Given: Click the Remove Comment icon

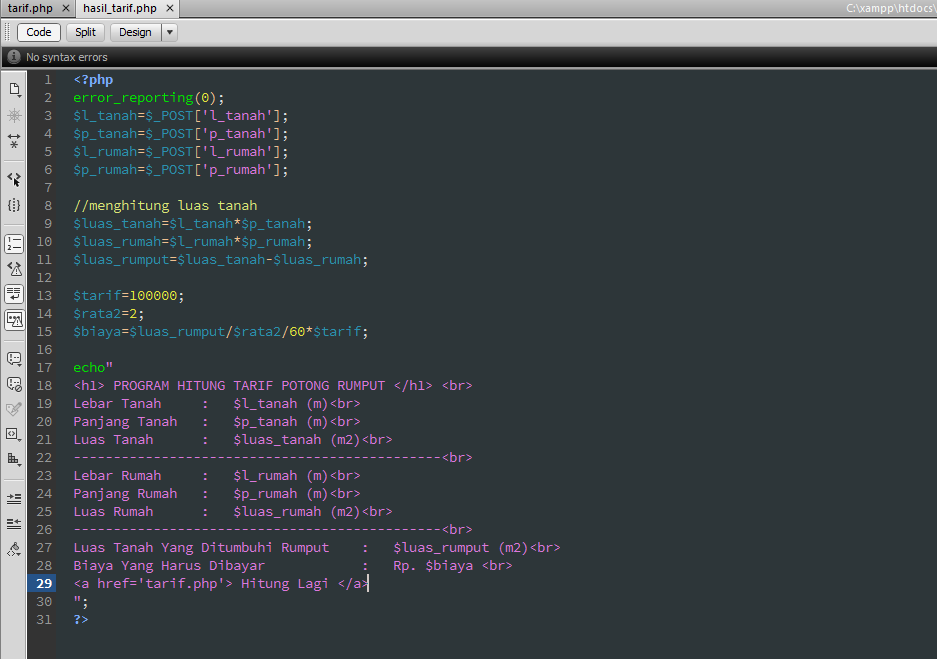Looking at the screenshot, I should click(14, 383).
